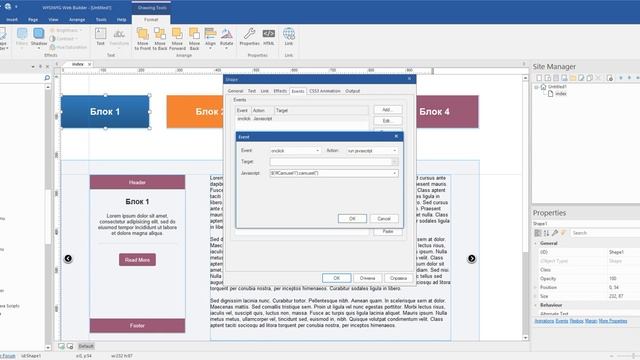
Task: Click the Link globe icon in ribbon
Action: pyautogui.click(x=289, y=33)
